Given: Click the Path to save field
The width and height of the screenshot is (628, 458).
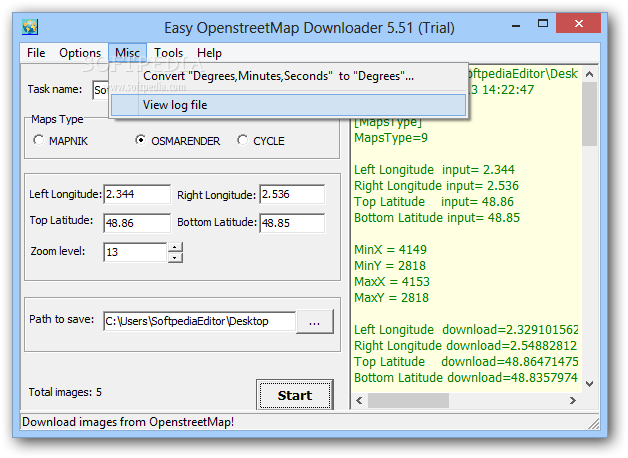Looking at the screenshot, I should coord(199,321).
